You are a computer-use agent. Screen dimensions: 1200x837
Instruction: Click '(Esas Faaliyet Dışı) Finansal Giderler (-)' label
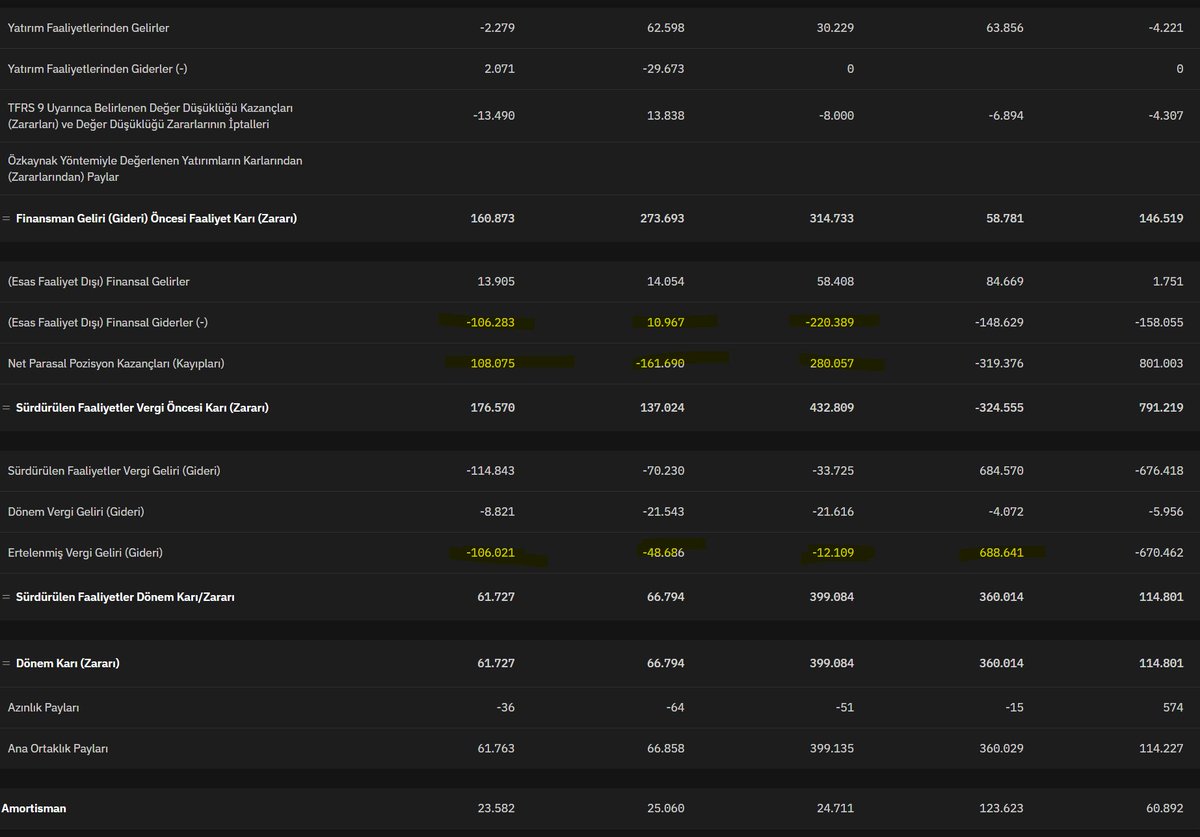pos(107,323)
